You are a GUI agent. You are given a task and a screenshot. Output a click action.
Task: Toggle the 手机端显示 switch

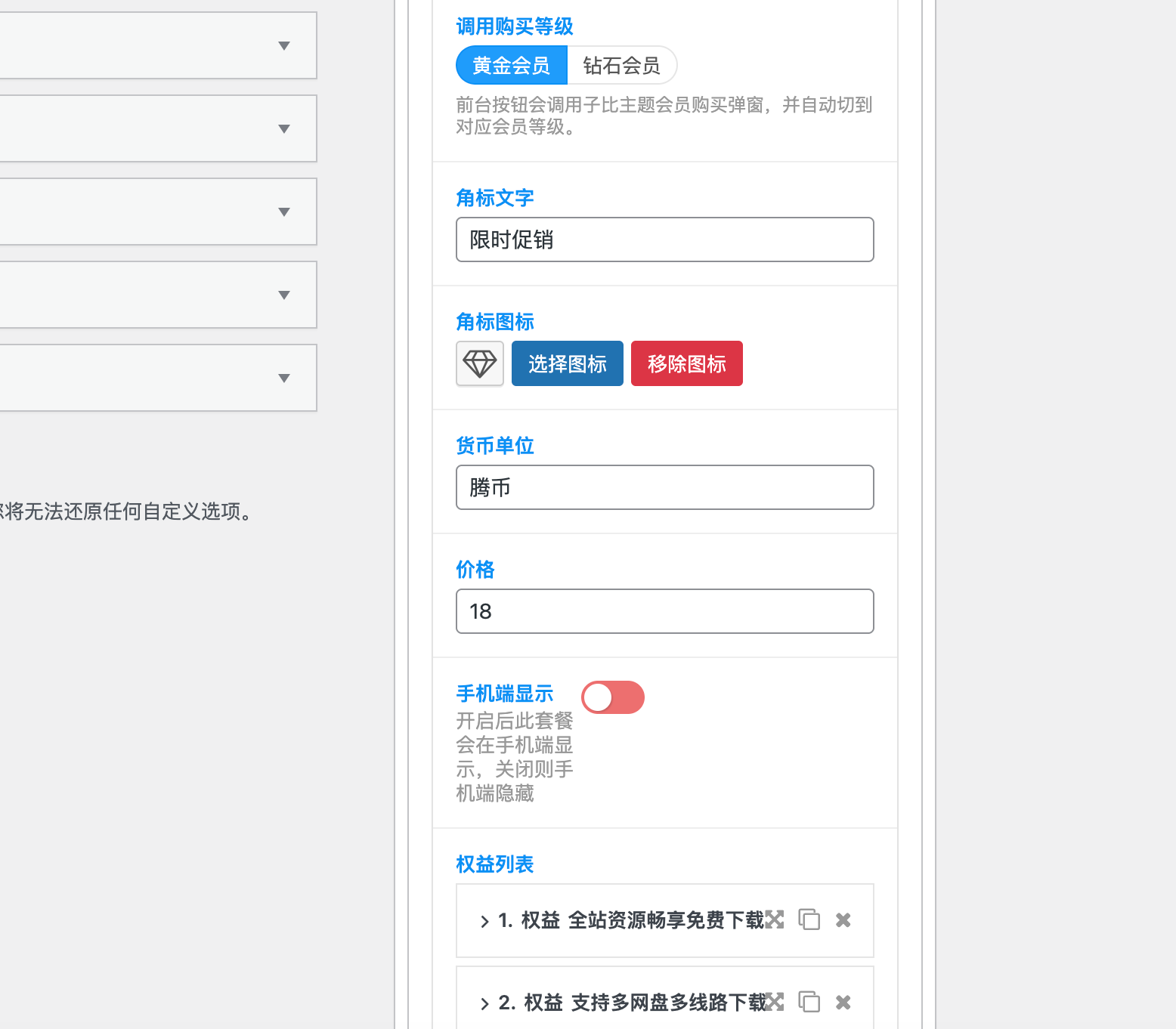coord(613,697)
